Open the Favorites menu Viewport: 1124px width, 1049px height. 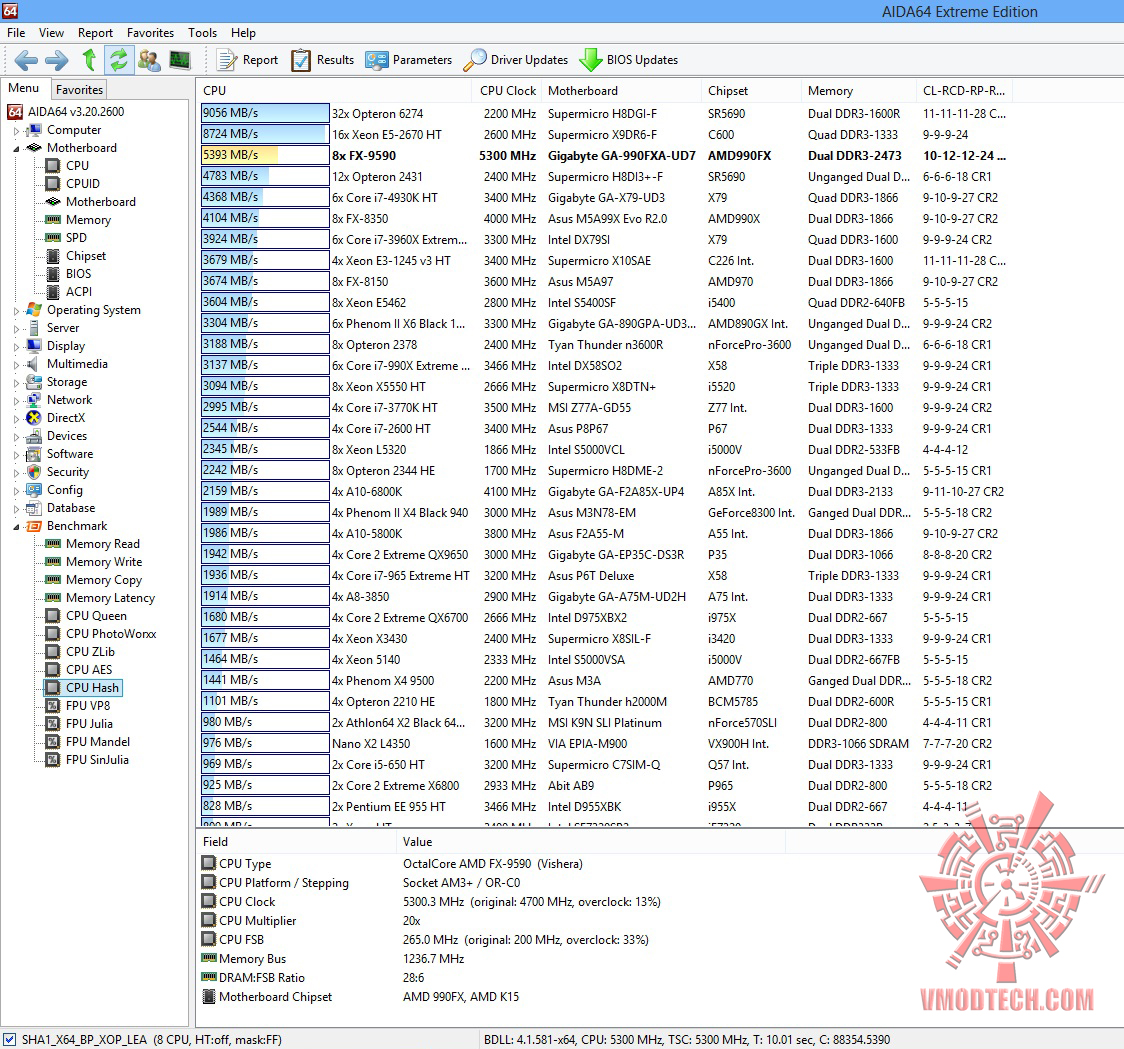(150, 33)
